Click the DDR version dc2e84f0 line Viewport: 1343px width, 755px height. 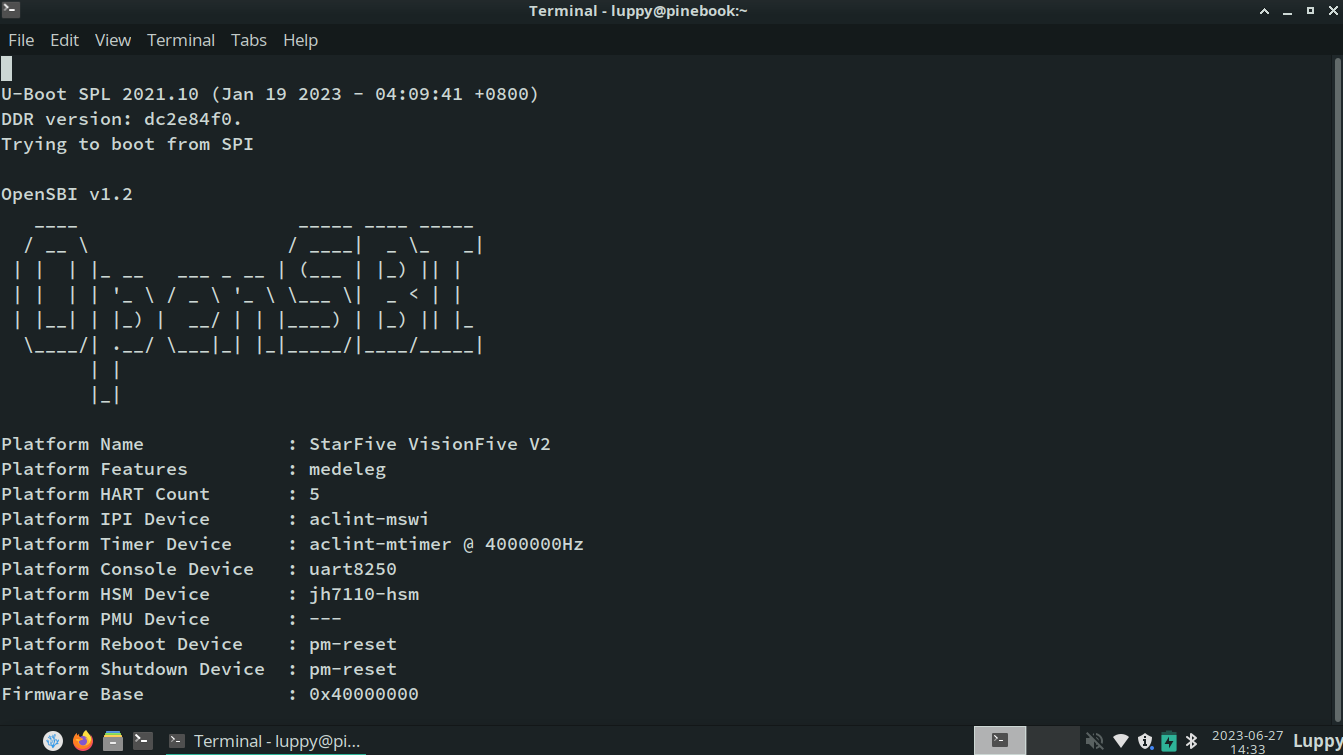122,119
